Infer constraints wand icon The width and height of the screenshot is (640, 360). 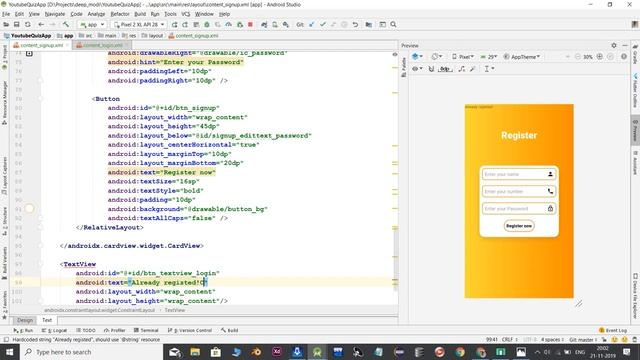coord(472,69)
